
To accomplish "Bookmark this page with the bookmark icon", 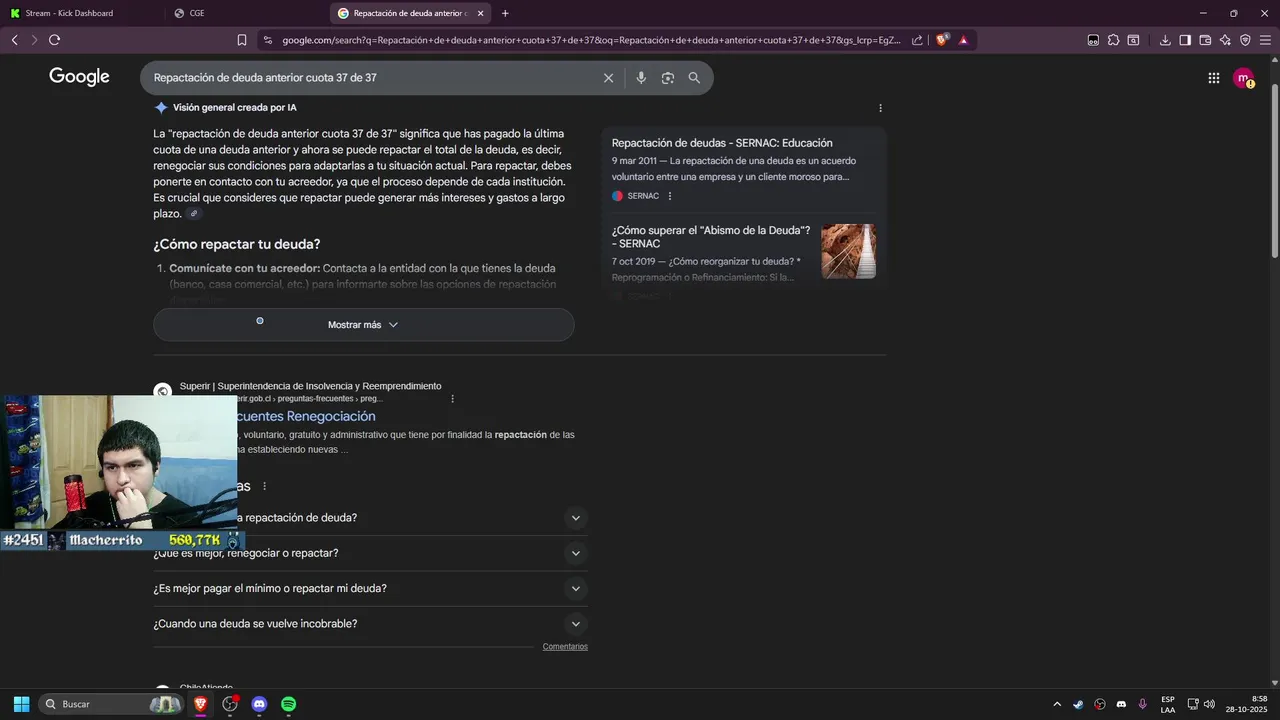I will 242,40.
